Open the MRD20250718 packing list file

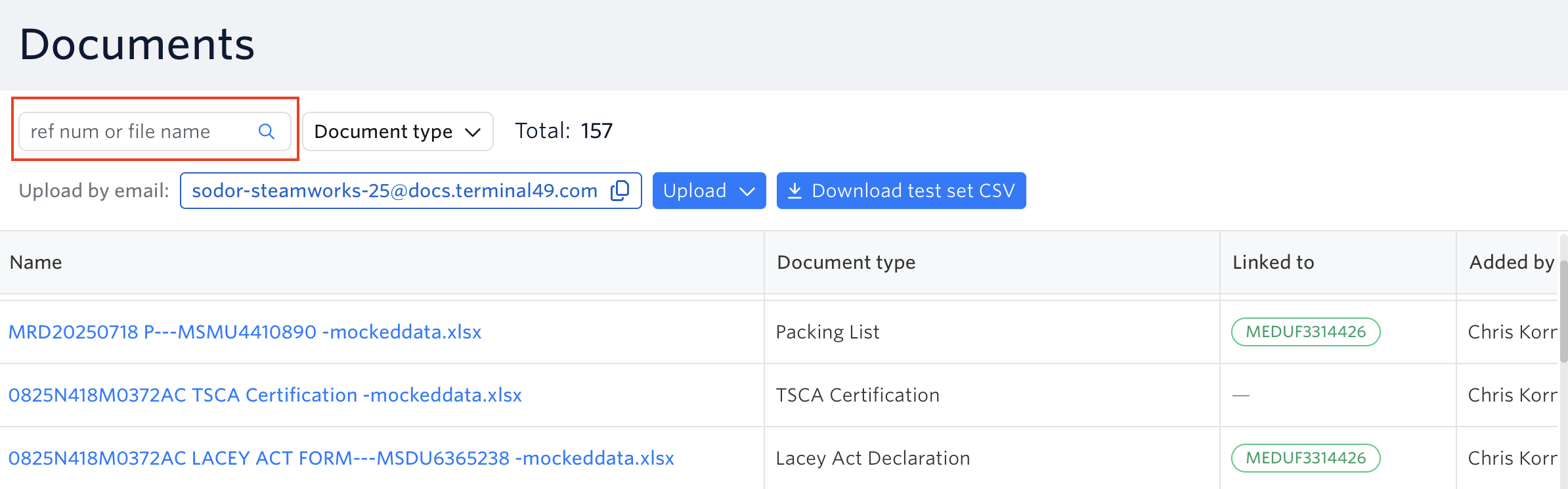(x=245, y=332)
